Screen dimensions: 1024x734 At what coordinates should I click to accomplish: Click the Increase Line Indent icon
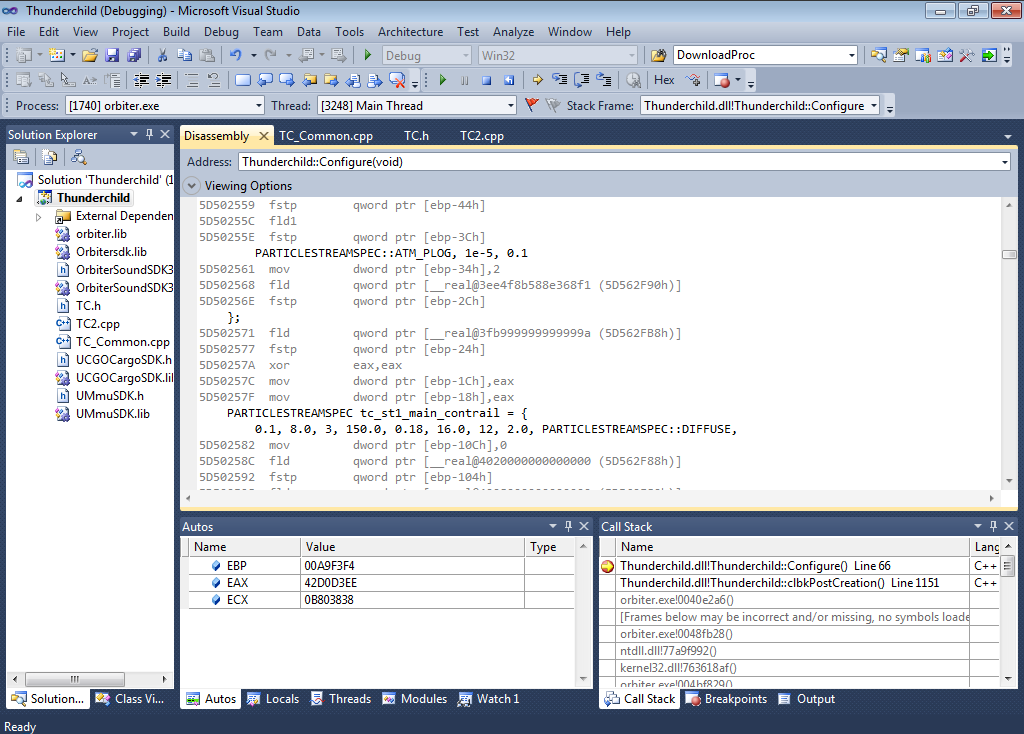pyautogui.click(x=163, y=80)
